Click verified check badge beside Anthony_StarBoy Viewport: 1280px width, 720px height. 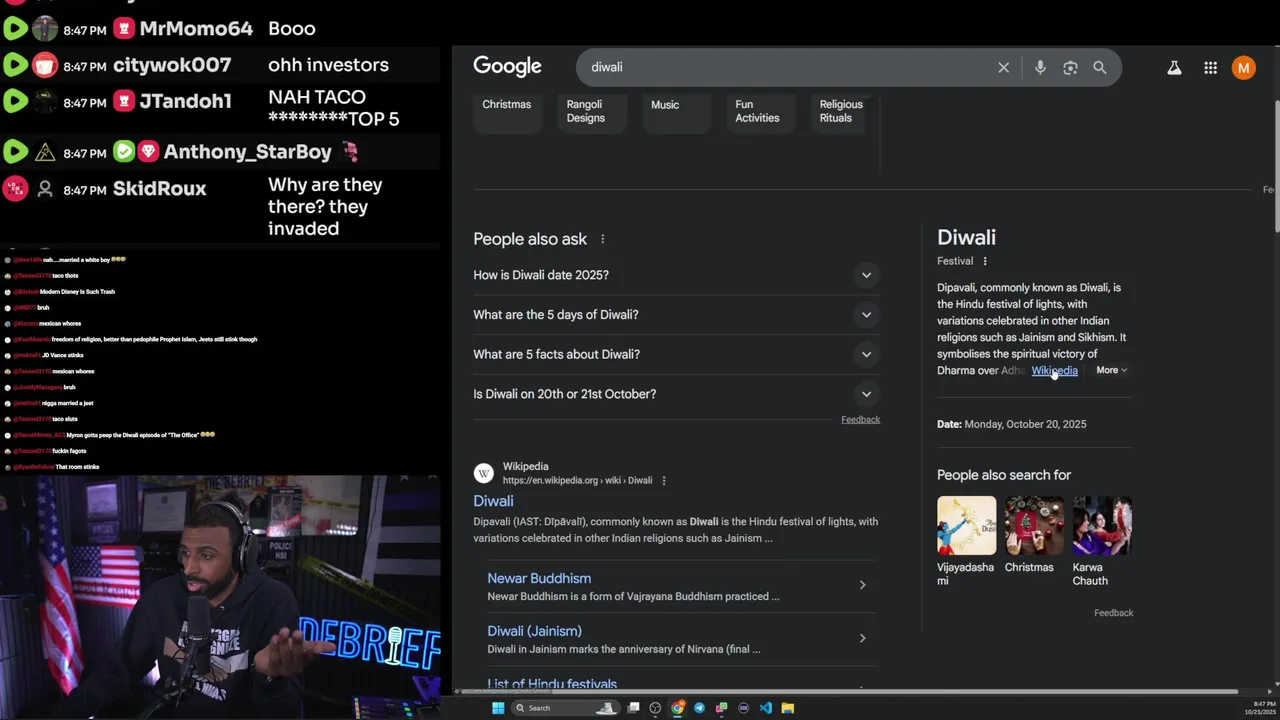coord(124,152)
